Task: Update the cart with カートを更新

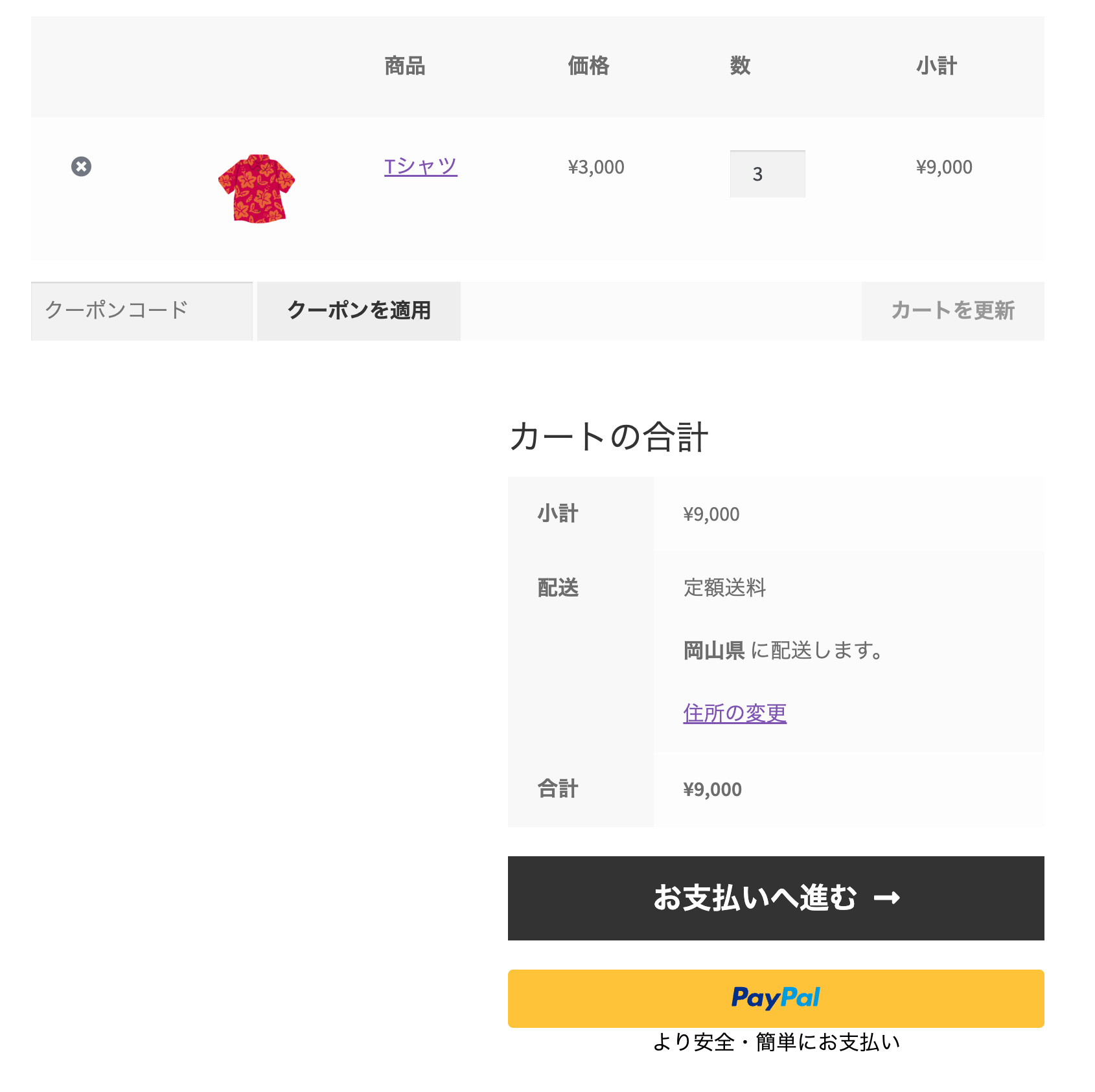Action: tap(952, 311)
